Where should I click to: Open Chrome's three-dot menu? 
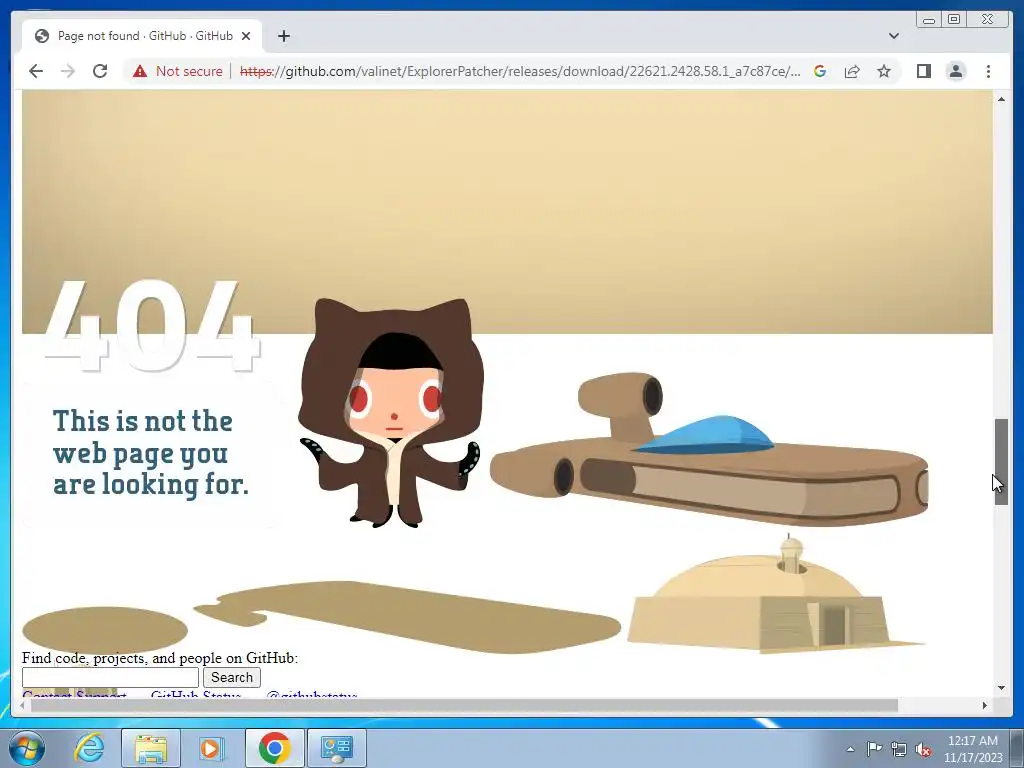[x=988, y=71]
